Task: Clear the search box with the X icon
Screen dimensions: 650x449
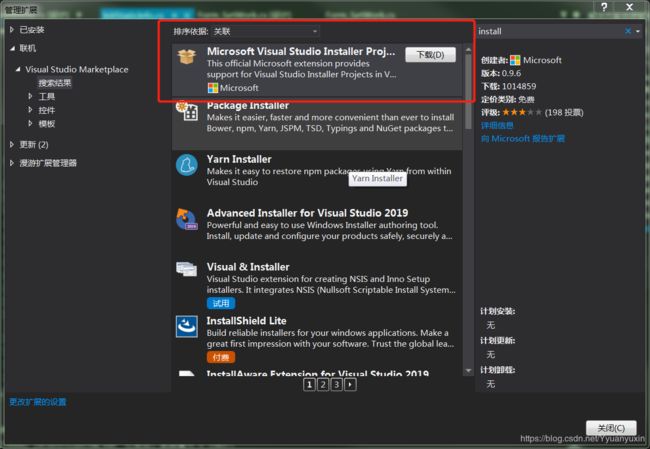Action: coord(628,31)
